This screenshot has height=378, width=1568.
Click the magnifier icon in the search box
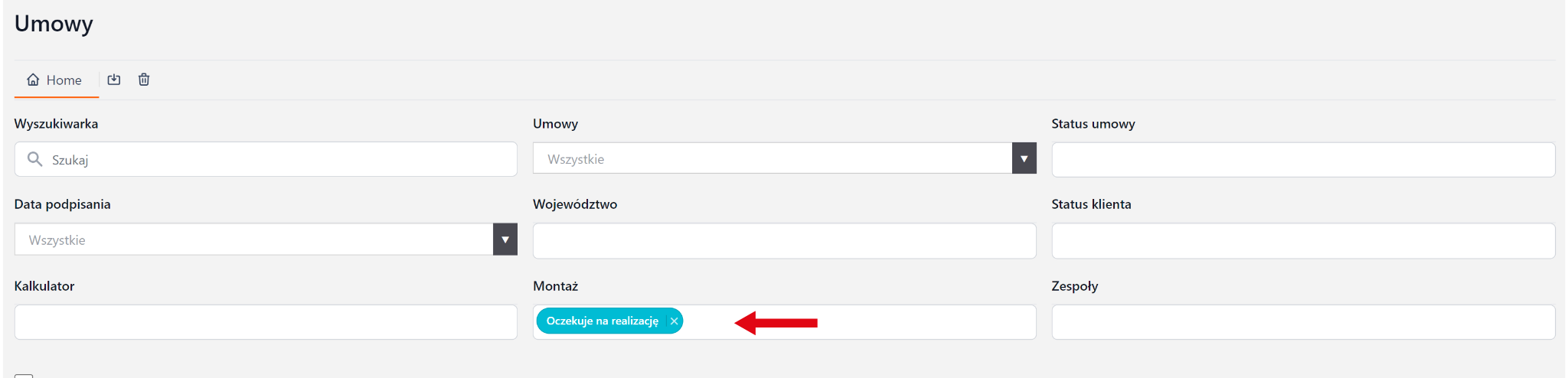34,159
